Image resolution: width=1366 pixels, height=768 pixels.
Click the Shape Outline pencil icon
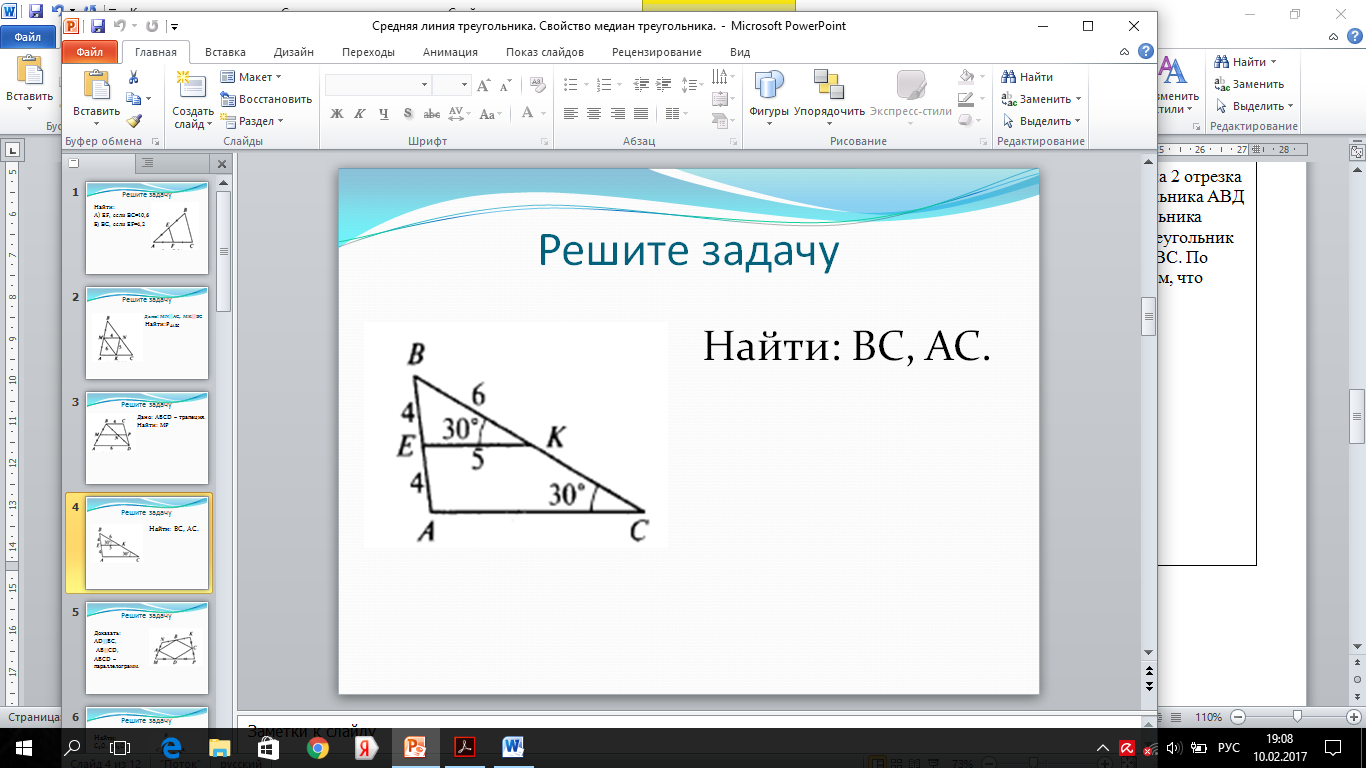(x=966, y=99)
